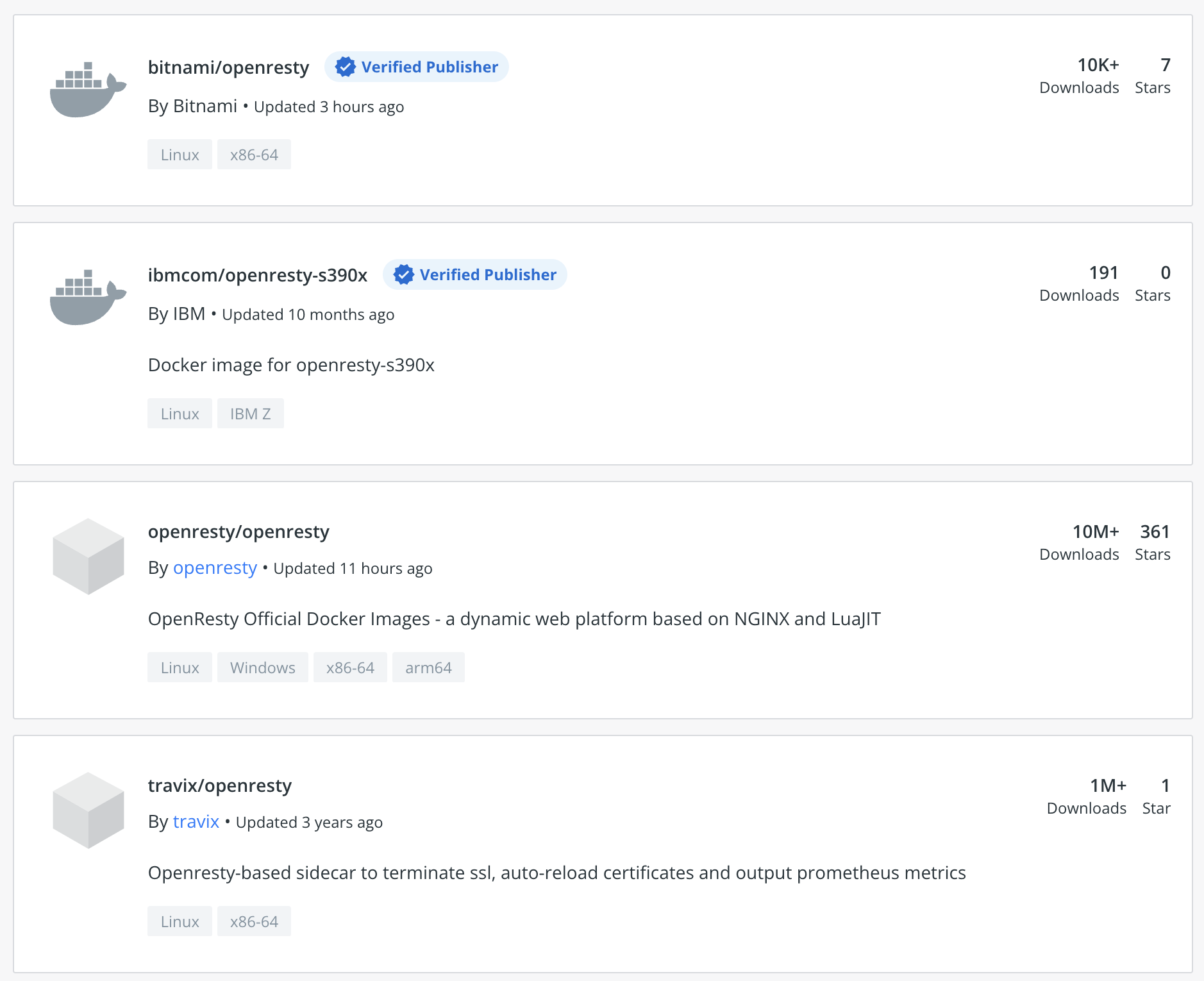
Task: Open the travix/openresty repository title
Action: pyautogui.click(x=219, y=785)
